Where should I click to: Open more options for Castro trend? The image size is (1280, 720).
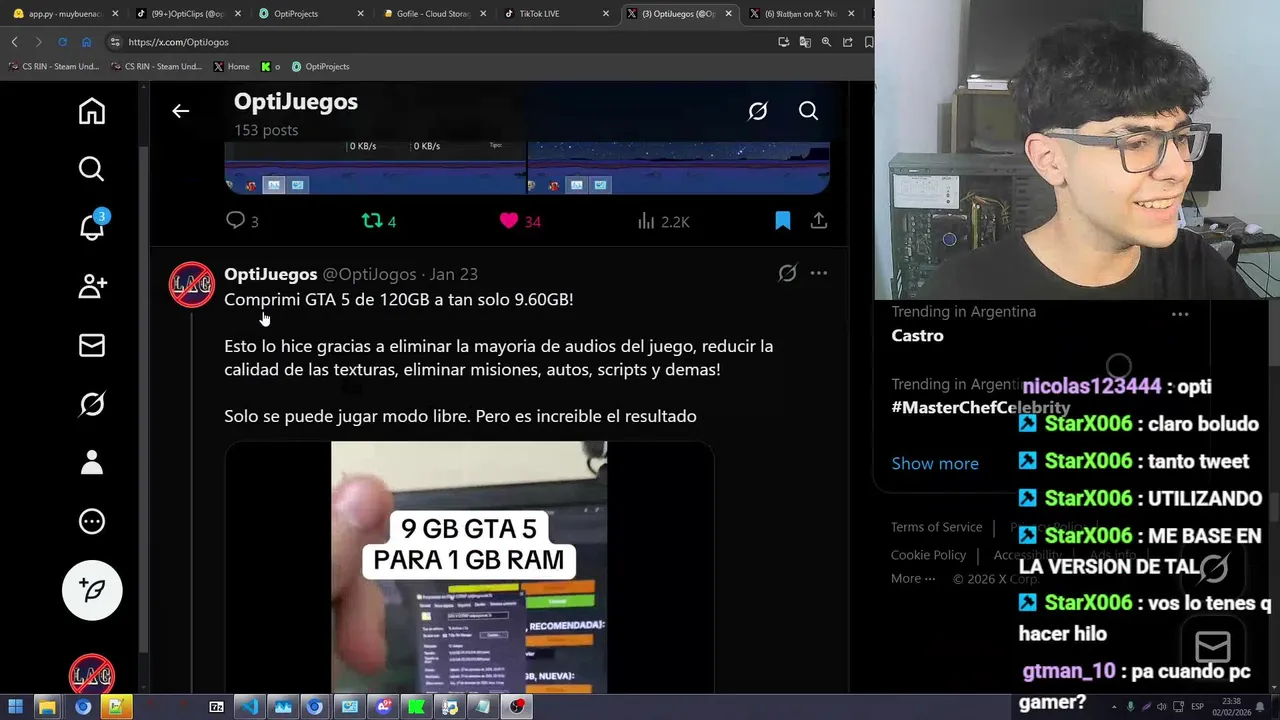[1180, 314]
